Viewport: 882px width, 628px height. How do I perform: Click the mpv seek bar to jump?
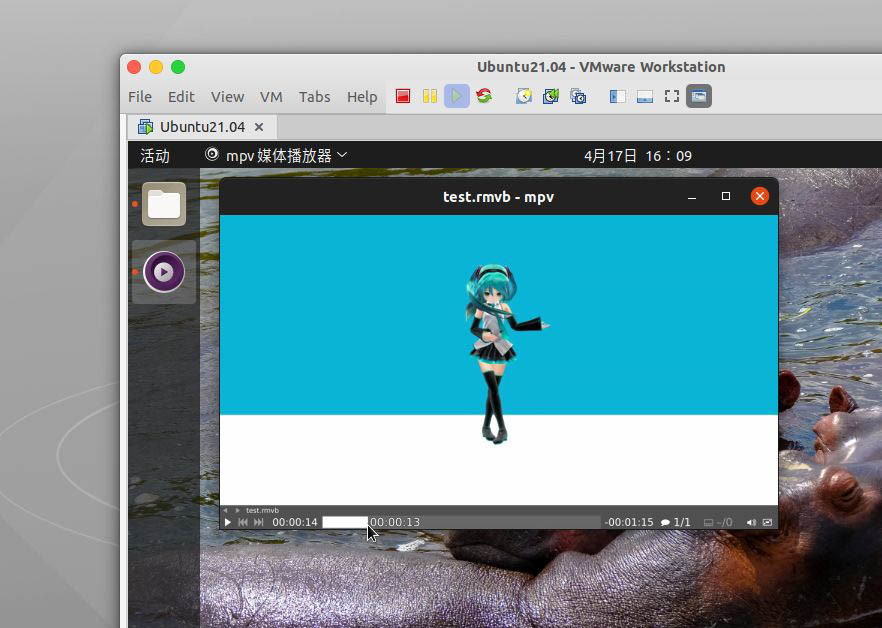[480, 522]
